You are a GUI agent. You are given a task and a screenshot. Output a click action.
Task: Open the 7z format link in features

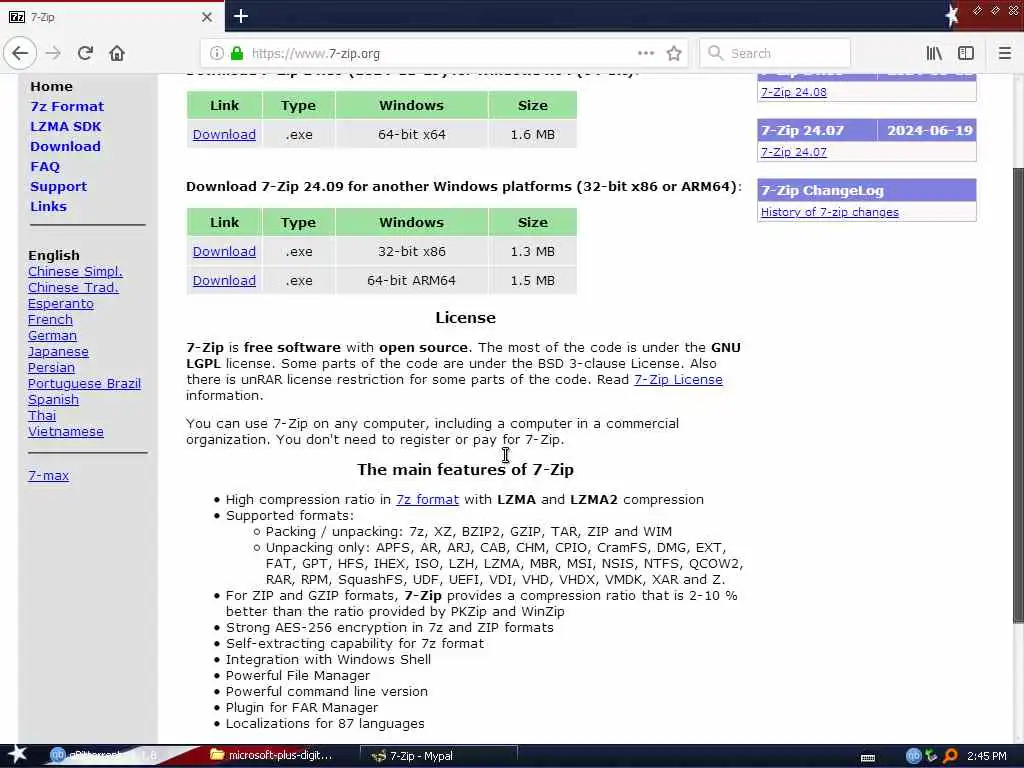[x=427, y=500]
